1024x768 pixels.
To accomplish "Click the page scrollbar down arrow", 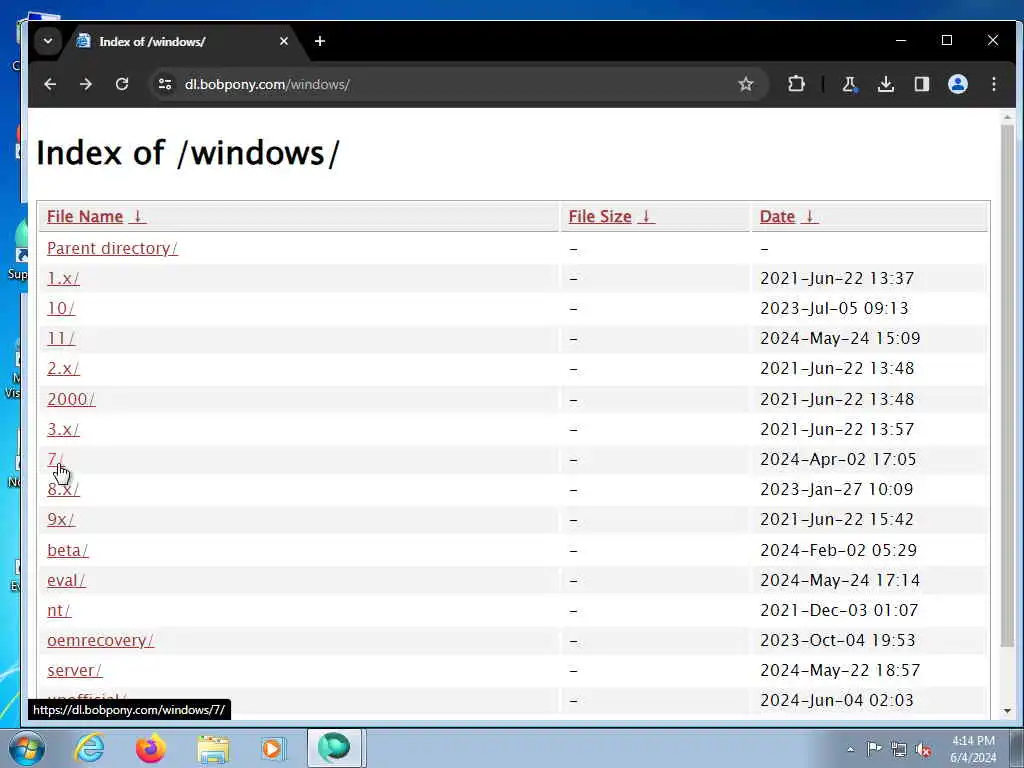I will (1007, 711).
